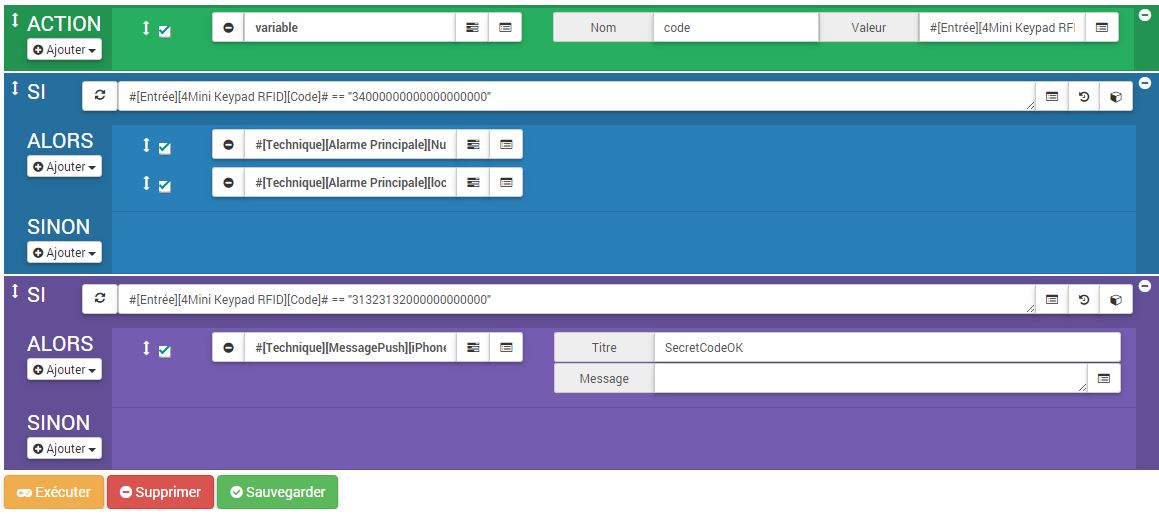Toggle the checkbox of the '[Alarme Principale][Nu' action
The image size is (1159, 514).
(x=165, y=148)
